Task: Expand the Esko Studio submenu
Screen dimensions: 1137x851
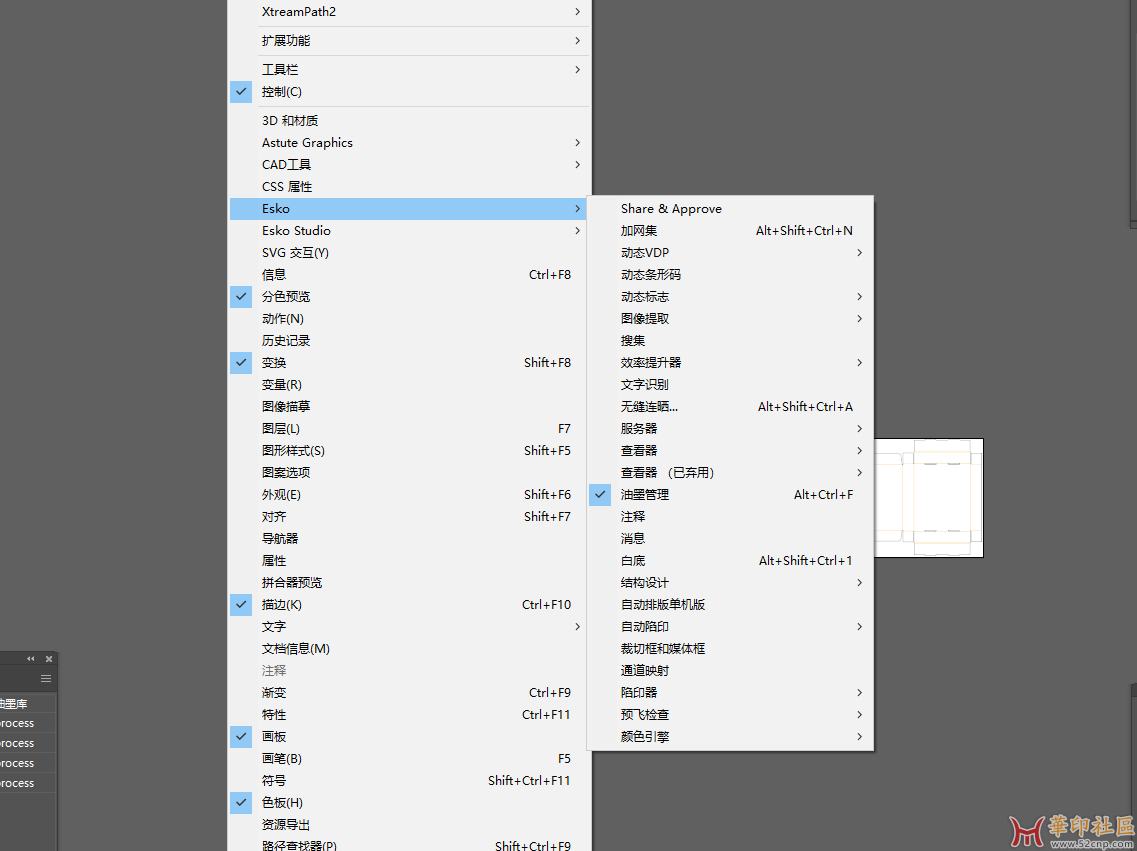Action: click(410, 231)
